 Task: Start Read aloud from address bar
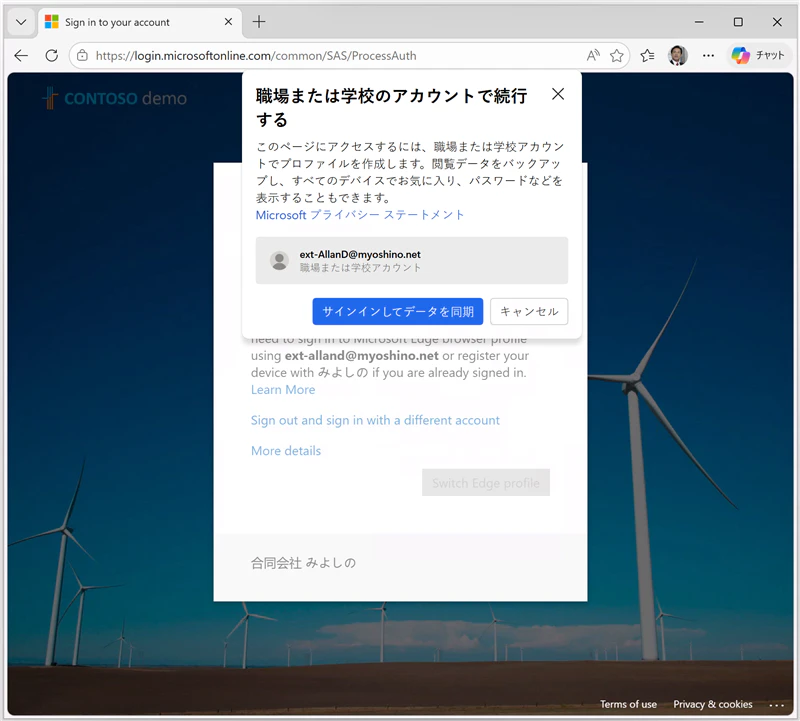[592, 55]
